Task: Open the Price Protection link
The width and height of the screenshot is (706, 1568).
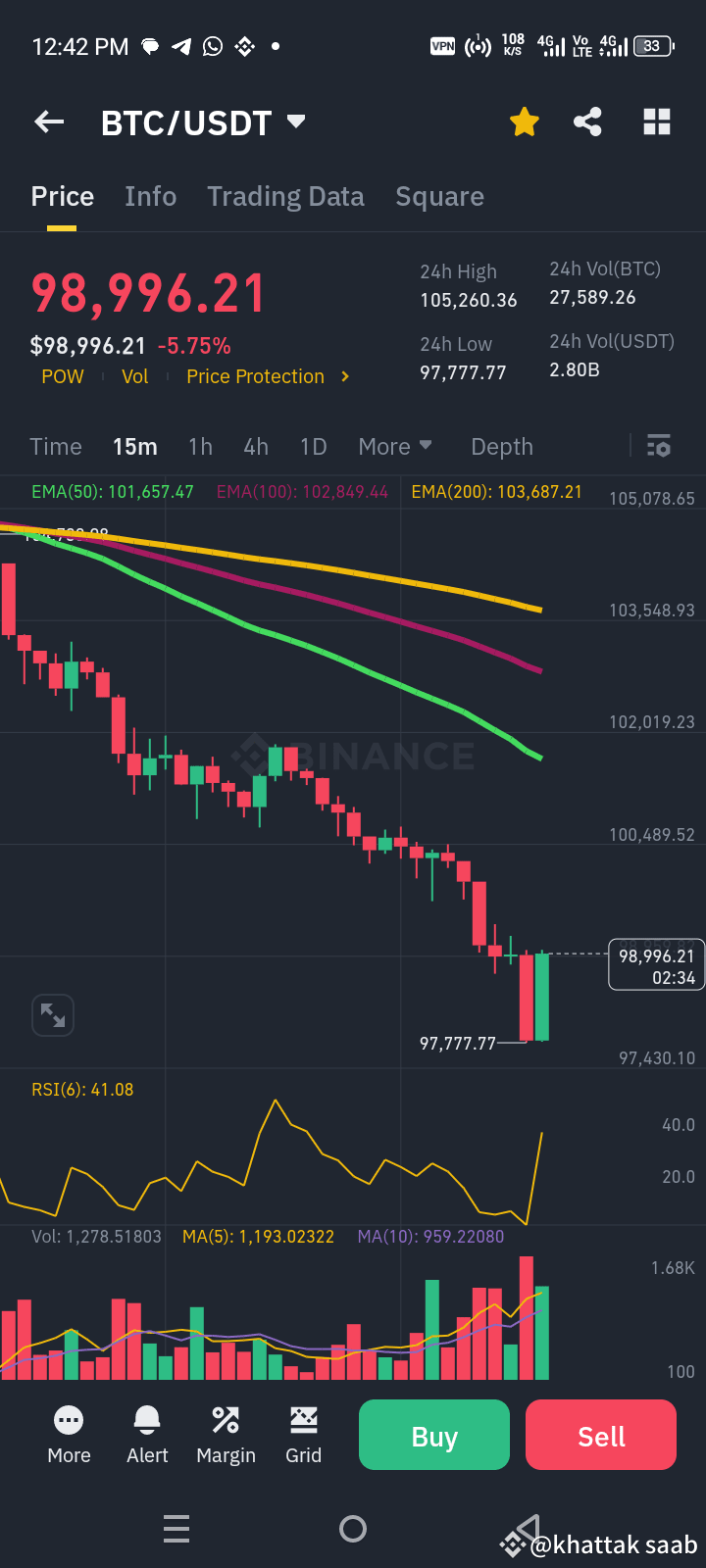Action: point(255,376)
